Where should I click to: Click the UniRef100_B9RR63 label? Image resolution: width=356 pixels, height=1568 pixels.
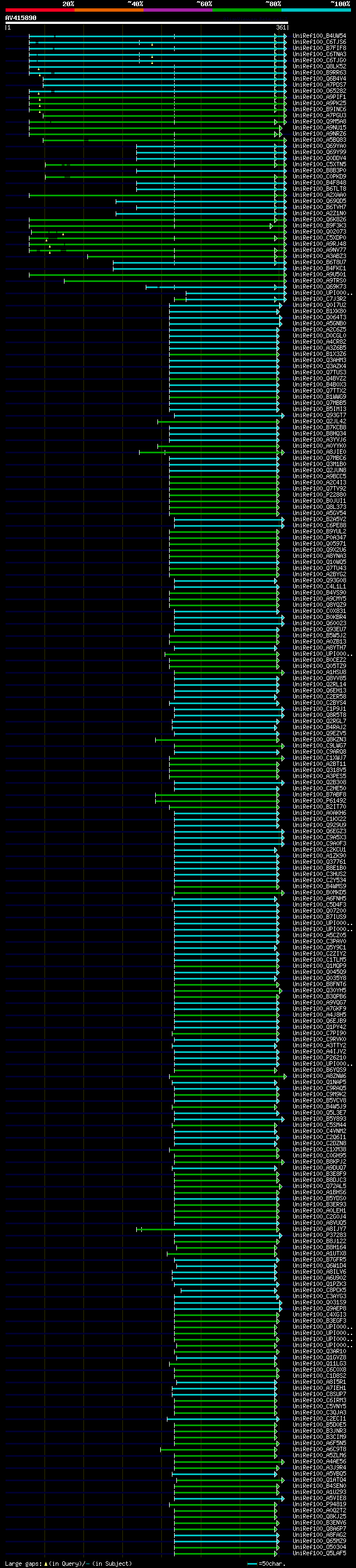pos(319,72)
